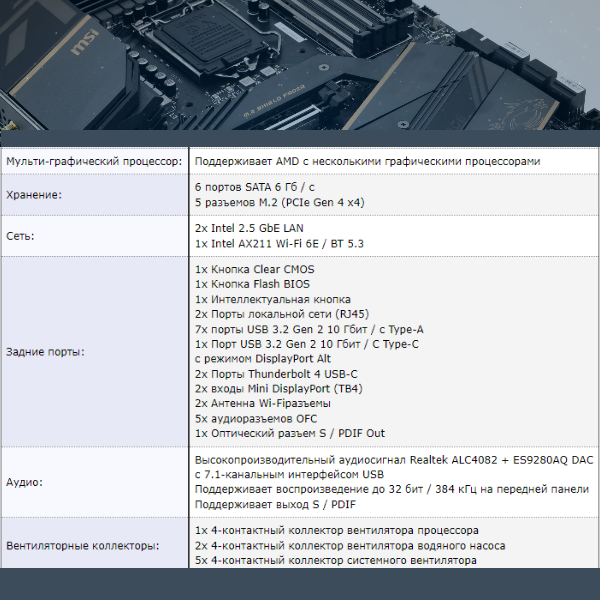Image resolution: width=600 pixels, height=600 pixels.
Task: Click 'с режимом DisplayPort Alt' line
Action: (x=262, y=359)
